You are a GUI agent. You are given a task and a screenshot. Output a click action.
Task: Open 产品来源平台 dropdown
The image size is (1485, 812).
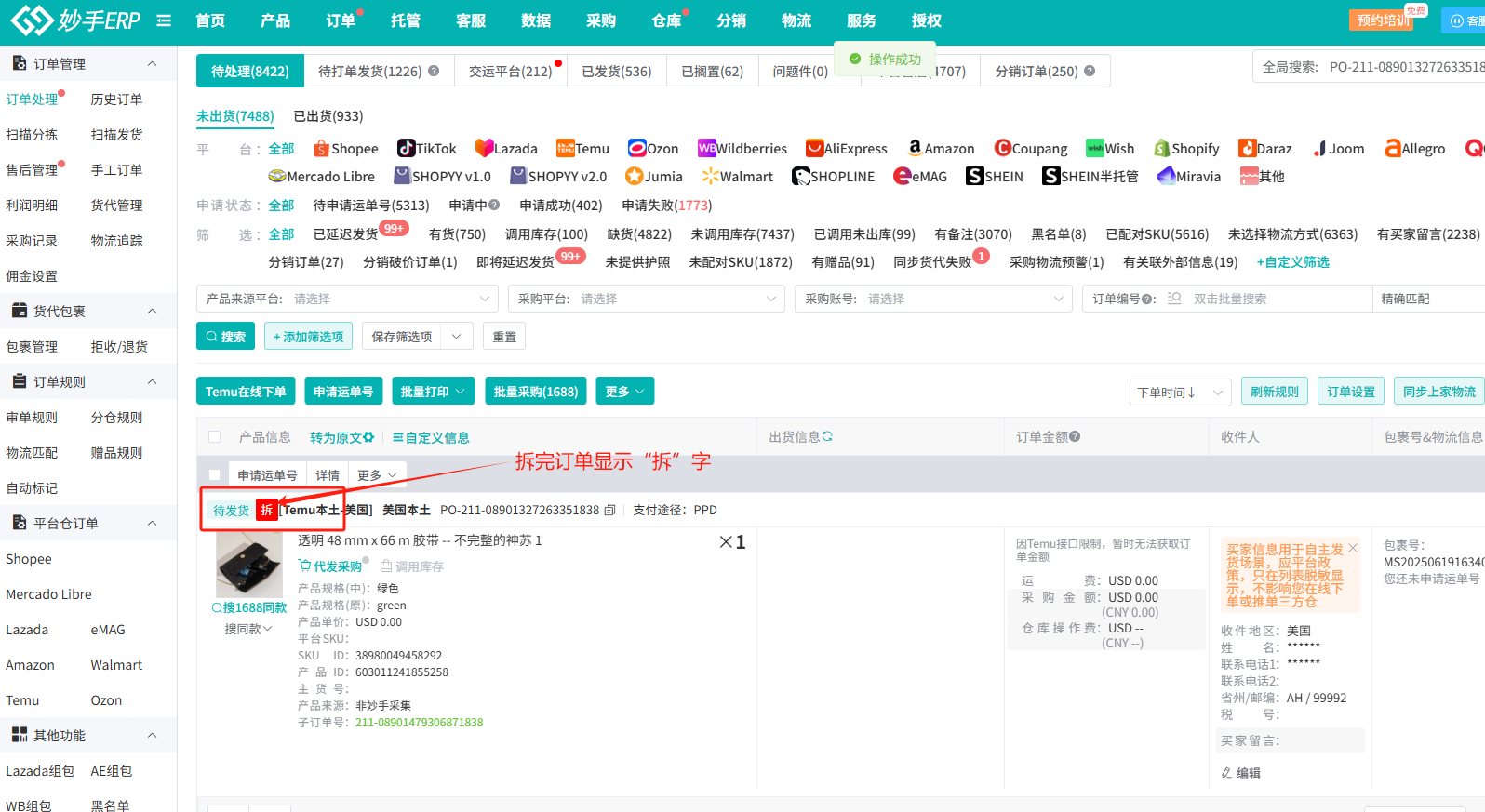tap(348, 299)
